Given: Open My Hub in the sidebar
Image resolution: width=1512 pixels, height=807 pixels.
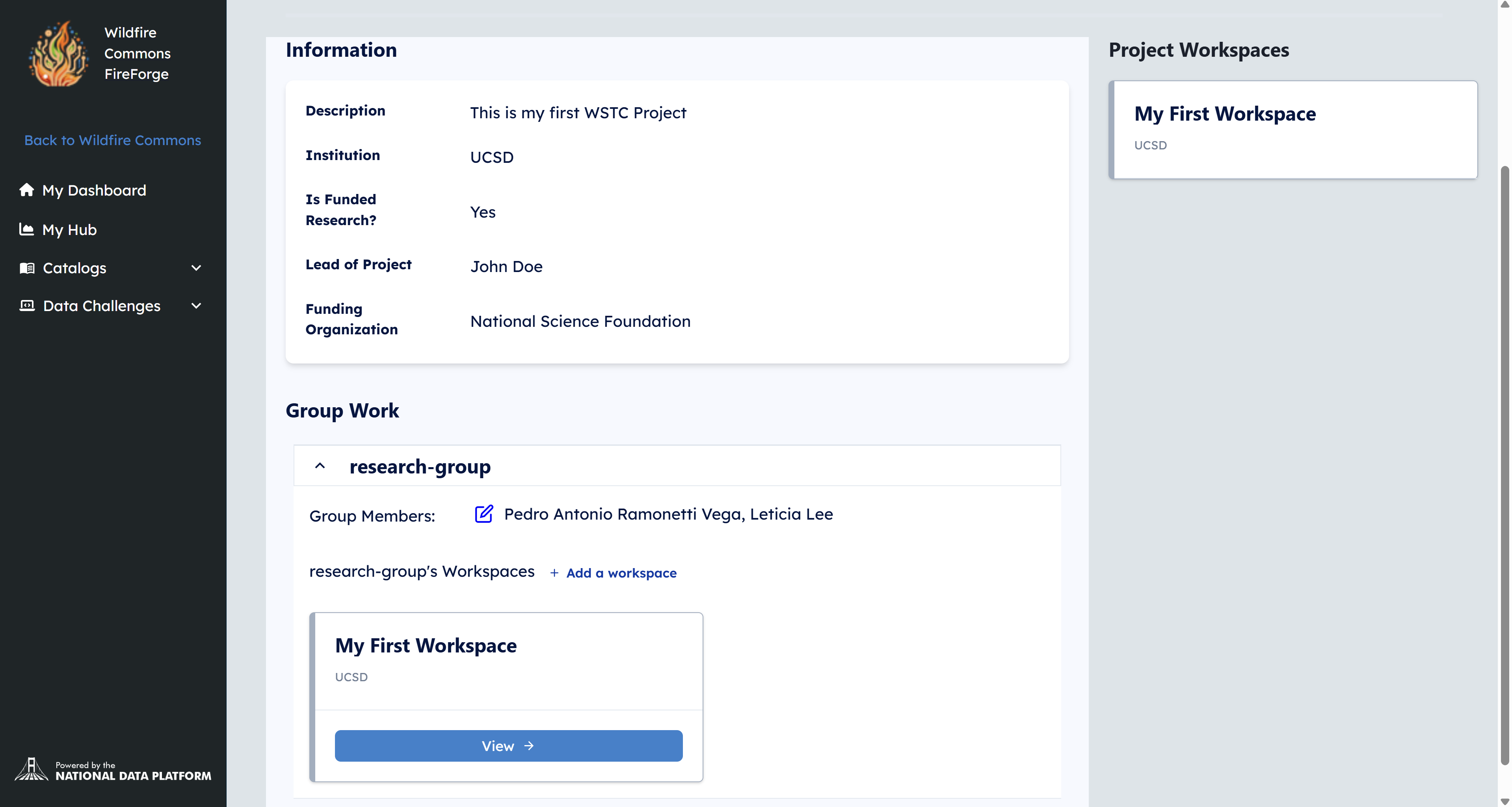Looking at the screenshot, I should 69,230.
